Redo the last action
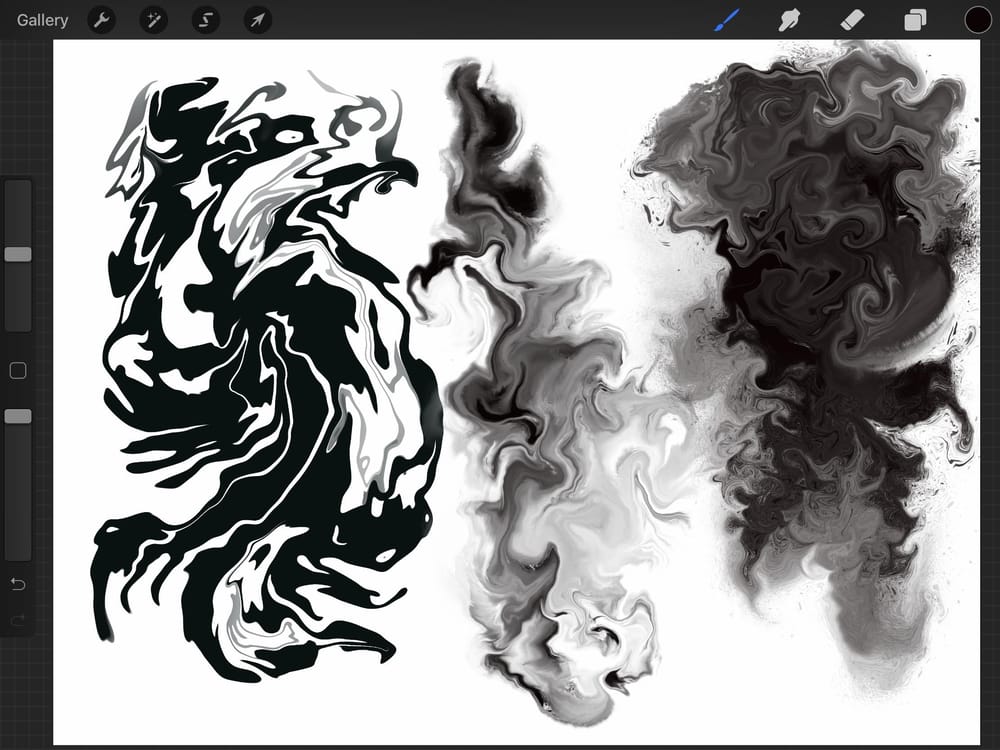The height and width of the screenshot is (750, 1000). click(18, 619)
